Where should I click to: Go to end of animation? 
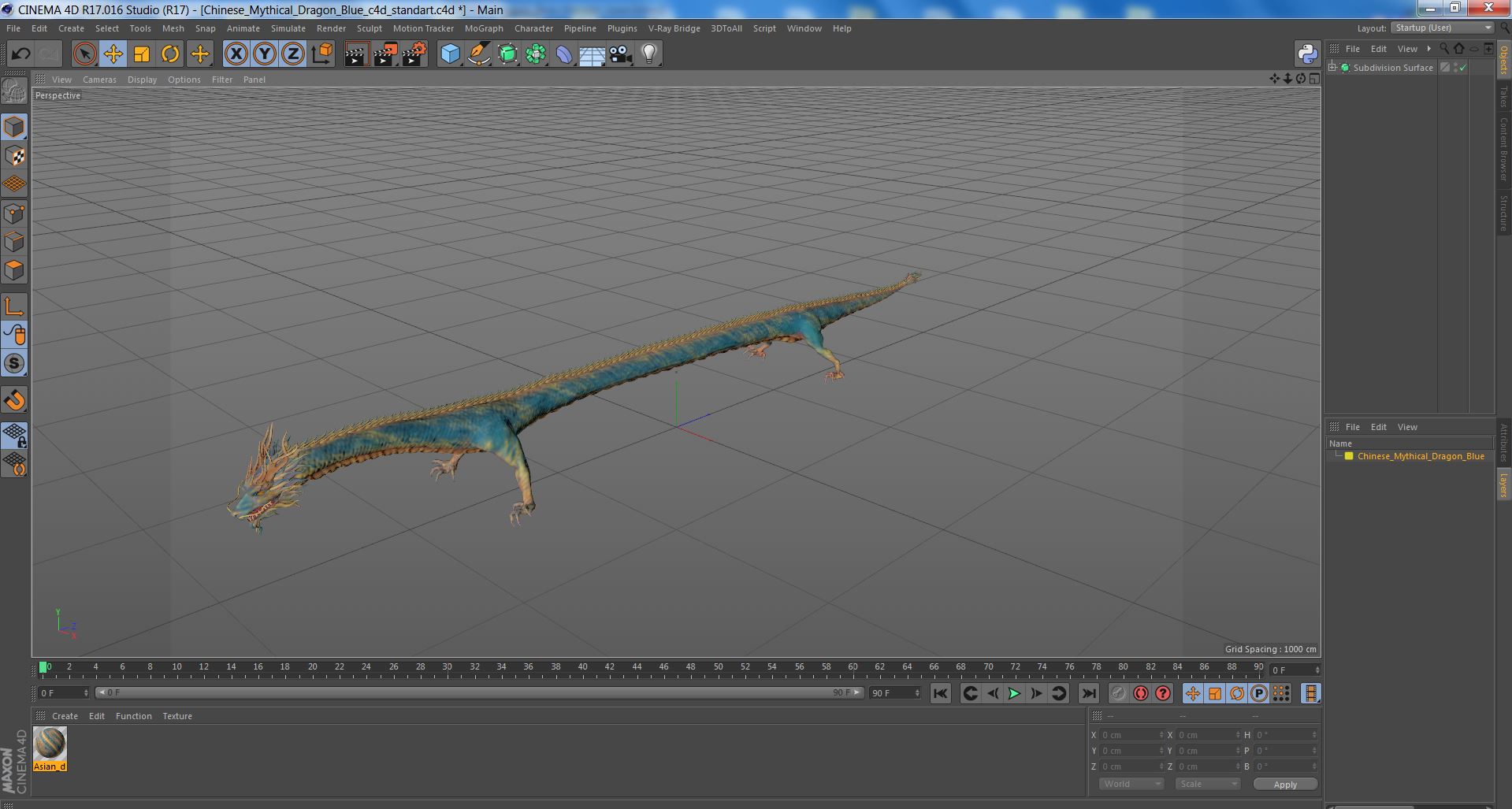[x=1088, y=693]
